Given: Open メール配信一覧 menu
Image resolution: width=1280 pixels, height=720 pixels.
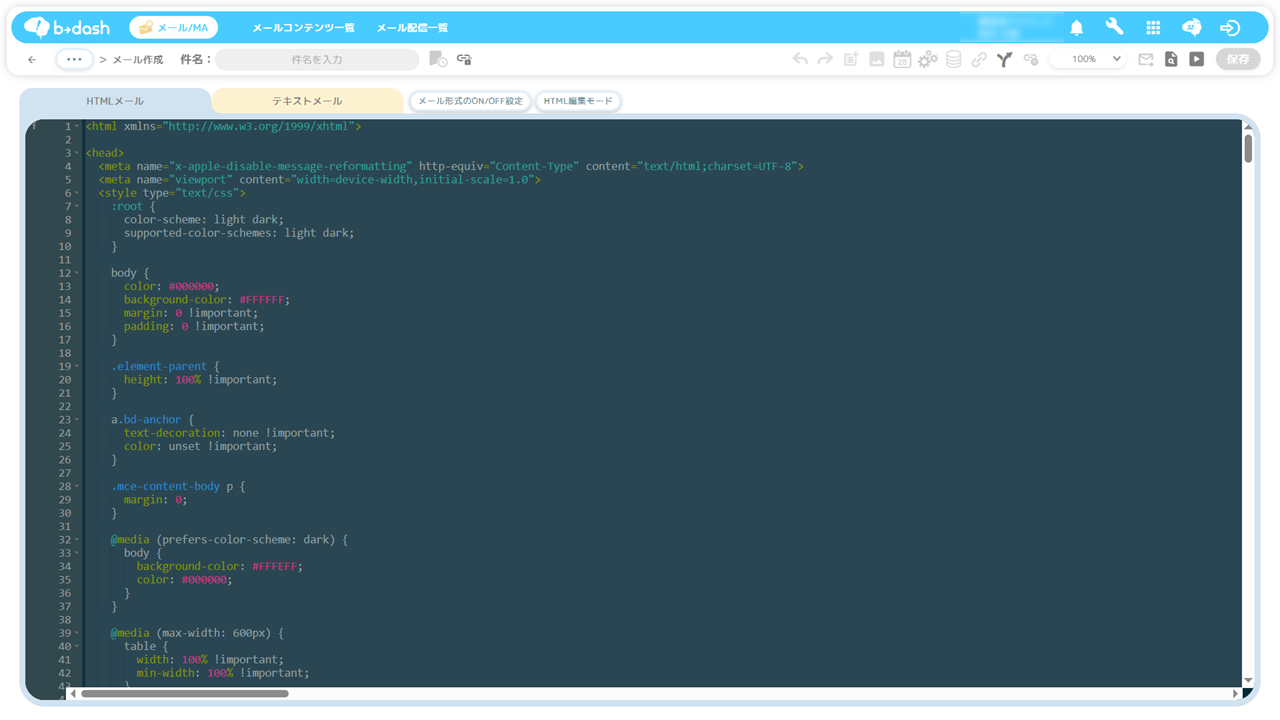Looking at the screenshot, I should [412, 28].
